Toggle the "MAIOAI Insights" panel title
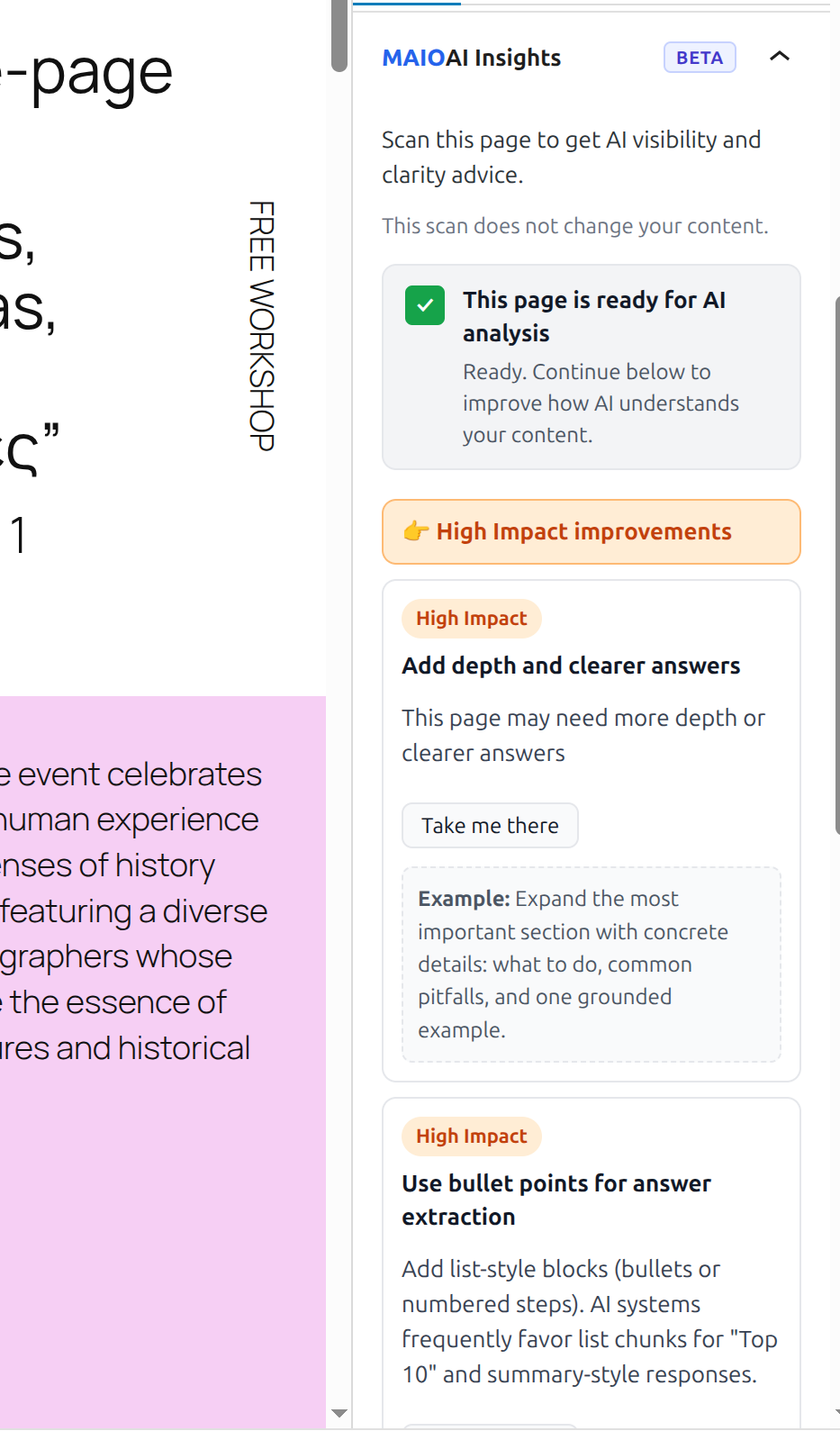The height and width of the screenshot is (1440, 840). (472, 59)
